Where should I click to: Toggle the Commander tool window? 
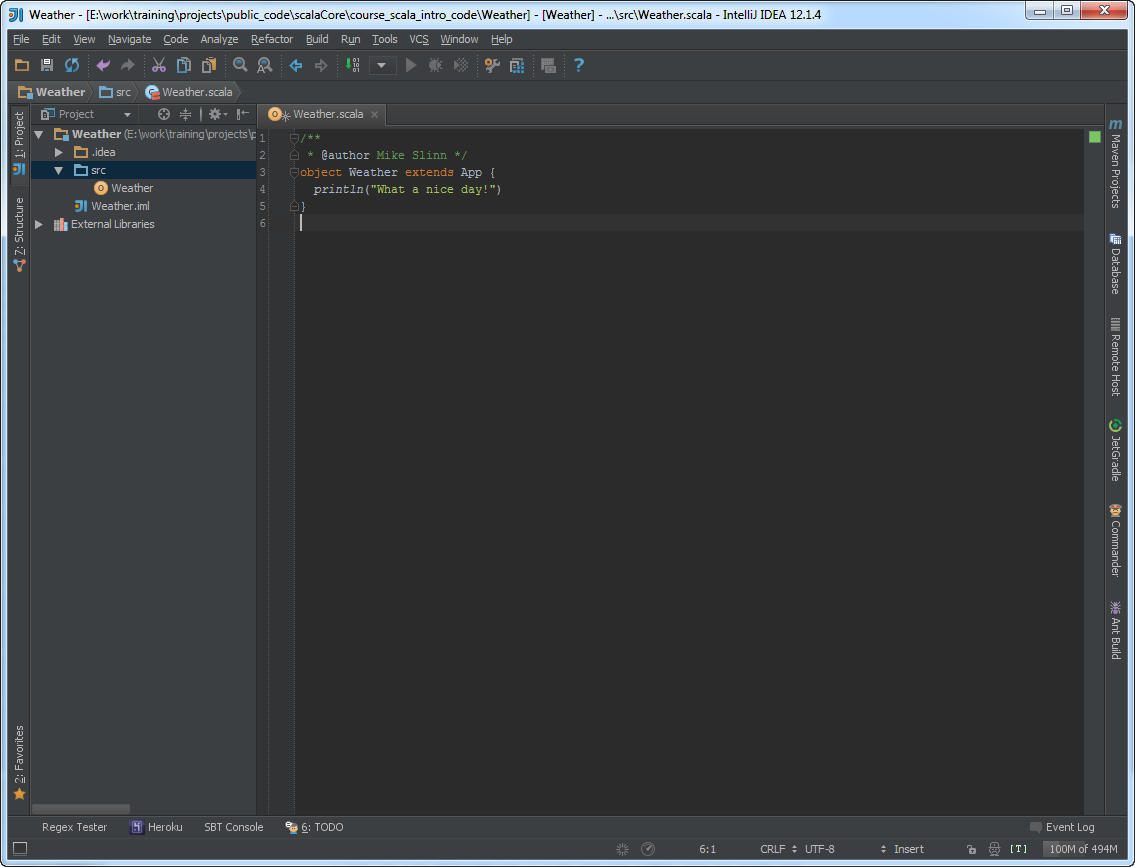[x=1115, y=541]
